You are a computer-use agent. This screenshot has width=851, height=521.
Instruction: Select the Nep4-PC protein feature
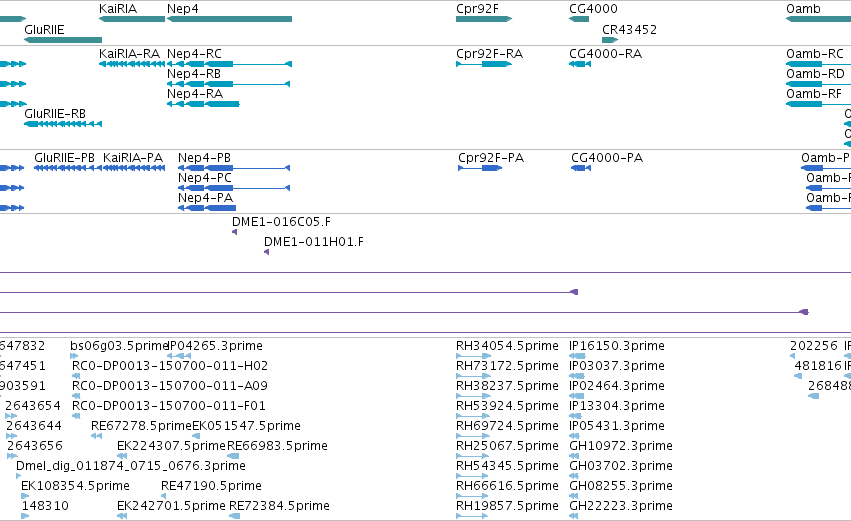(234, 188)
